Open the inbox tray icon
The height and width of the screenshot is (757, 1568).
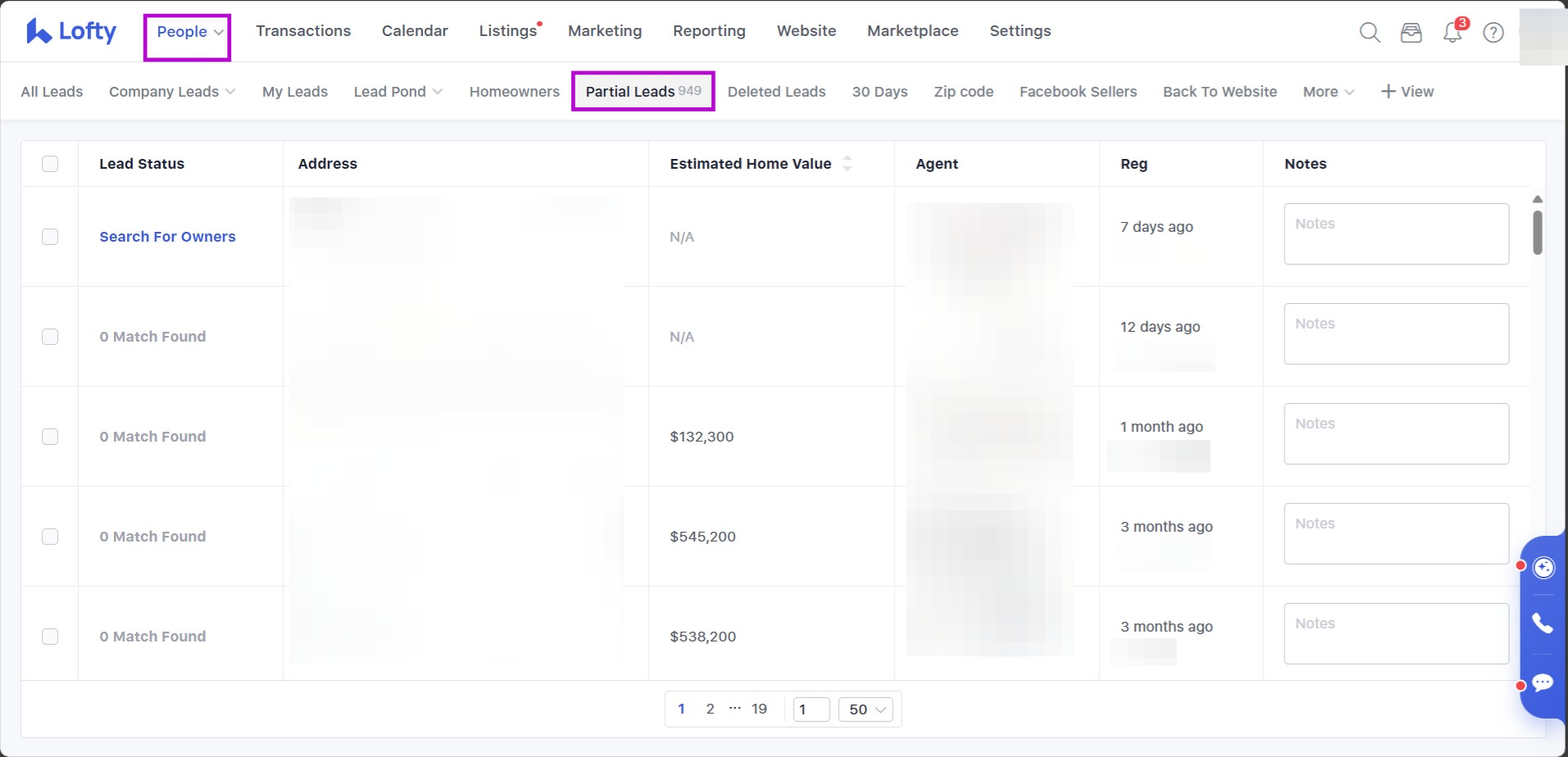1411,32
